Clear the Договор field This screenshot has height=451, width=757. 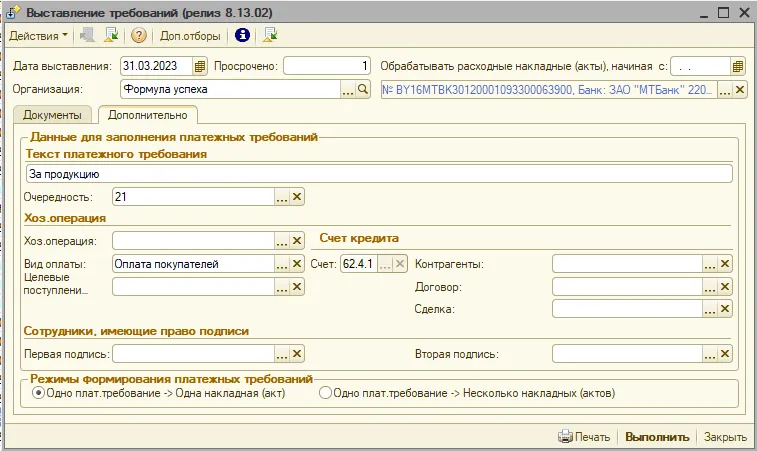tap(725, 287)
